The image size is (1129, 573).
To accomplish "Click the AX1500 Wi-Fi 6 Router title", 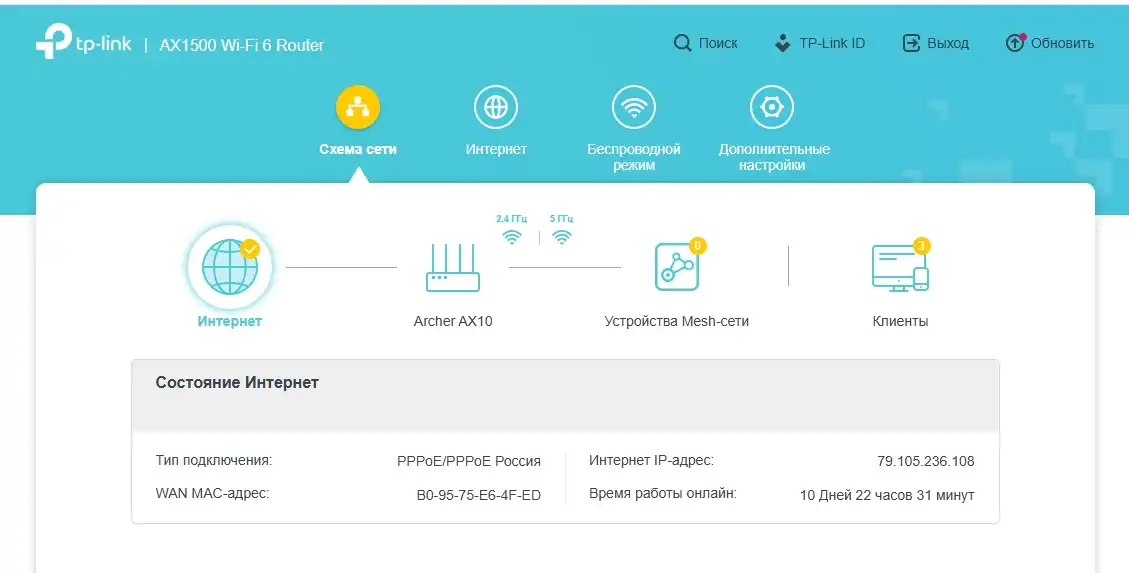I will click(x=241, y=45).
